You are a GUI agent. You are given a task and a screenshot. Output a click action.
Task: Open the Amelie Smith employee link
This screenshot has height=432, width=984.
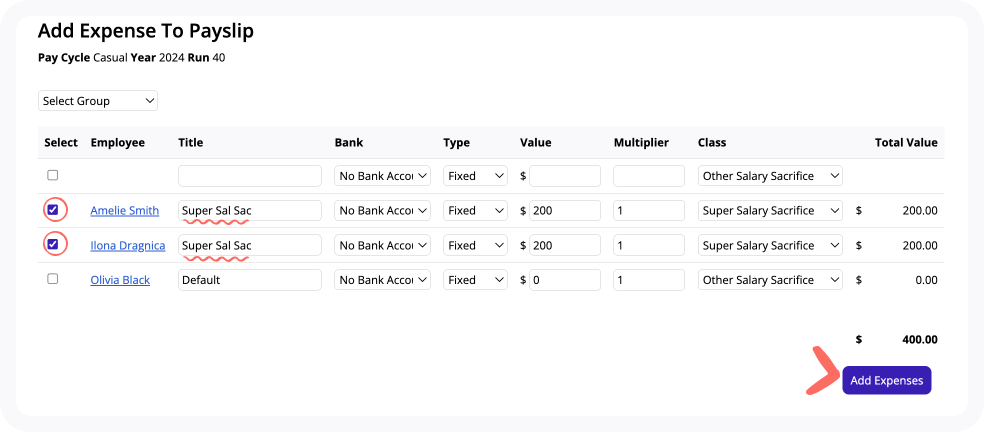[124, 210]
